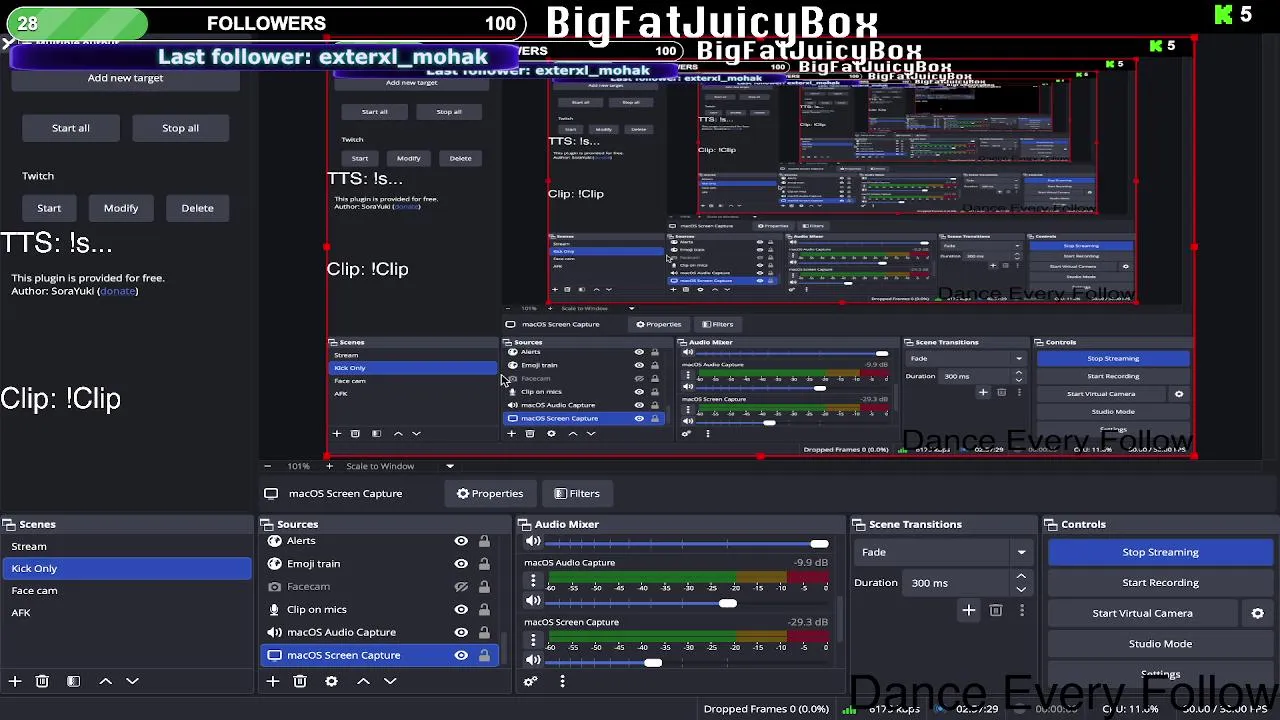The width and height of the screenshot is (1280, 720).
Task: Click green network status bars icon
Action: (x=849, y=709)
